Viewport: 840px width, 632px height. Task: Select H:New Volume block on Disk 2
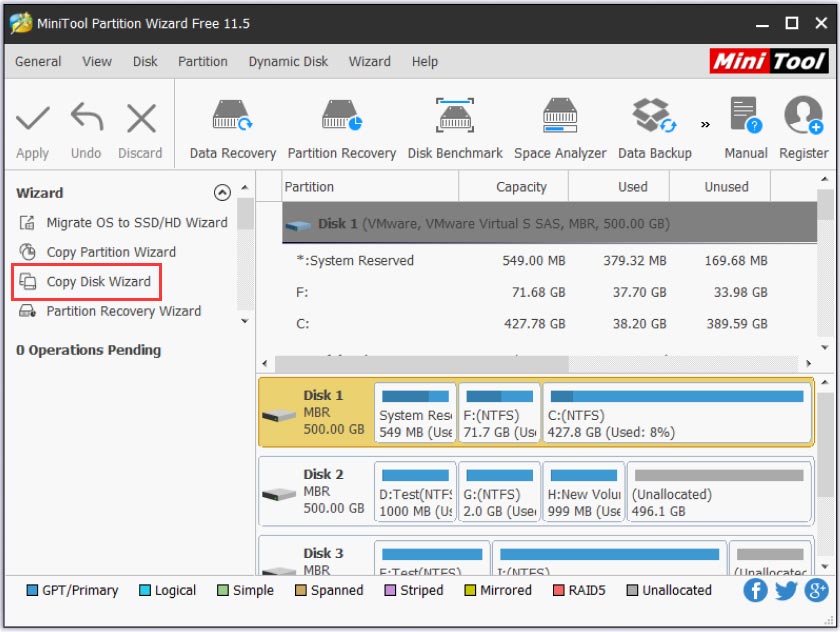coord(584,491)
